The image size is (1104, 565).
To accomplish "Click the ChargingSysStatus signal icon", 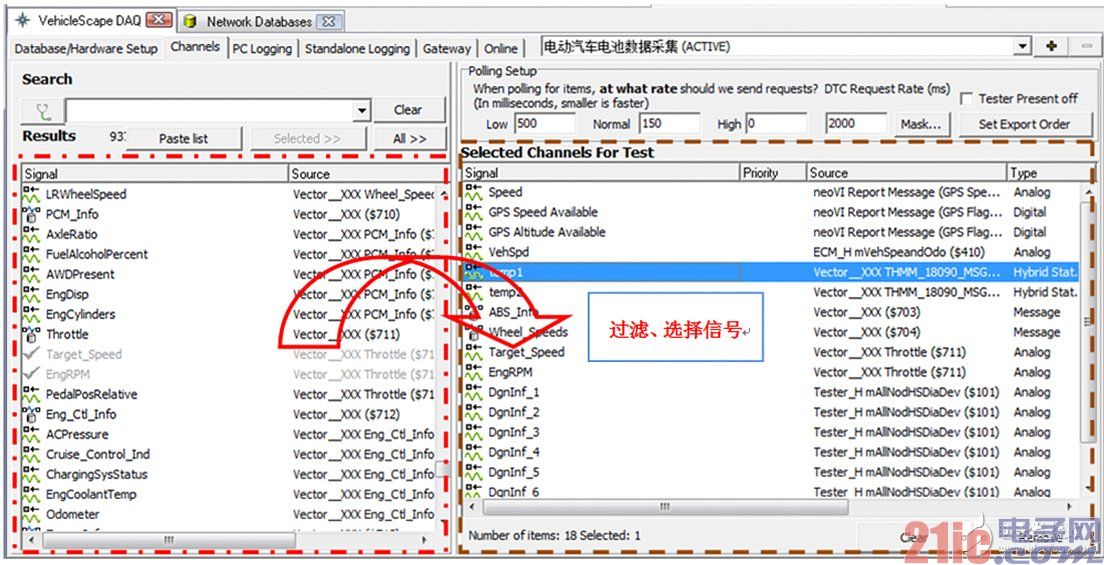I will tap(31, 474).
